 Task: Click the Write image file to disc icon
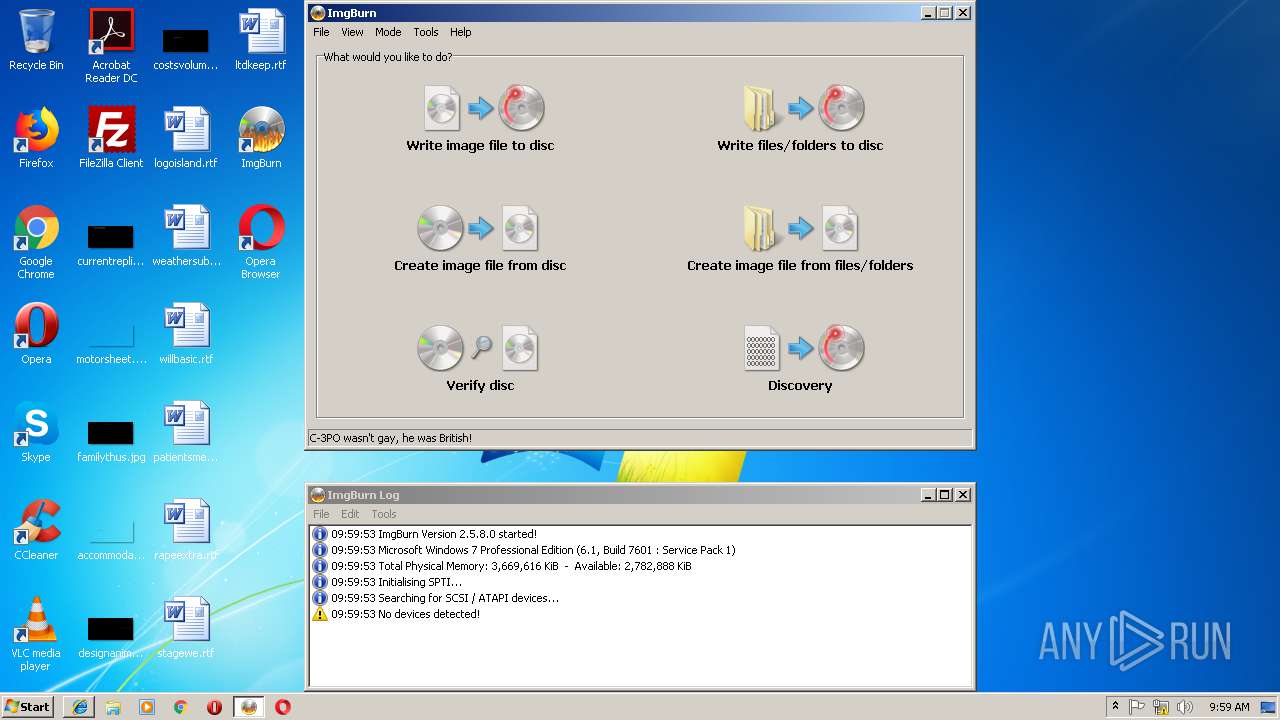(x=484, y=107)
